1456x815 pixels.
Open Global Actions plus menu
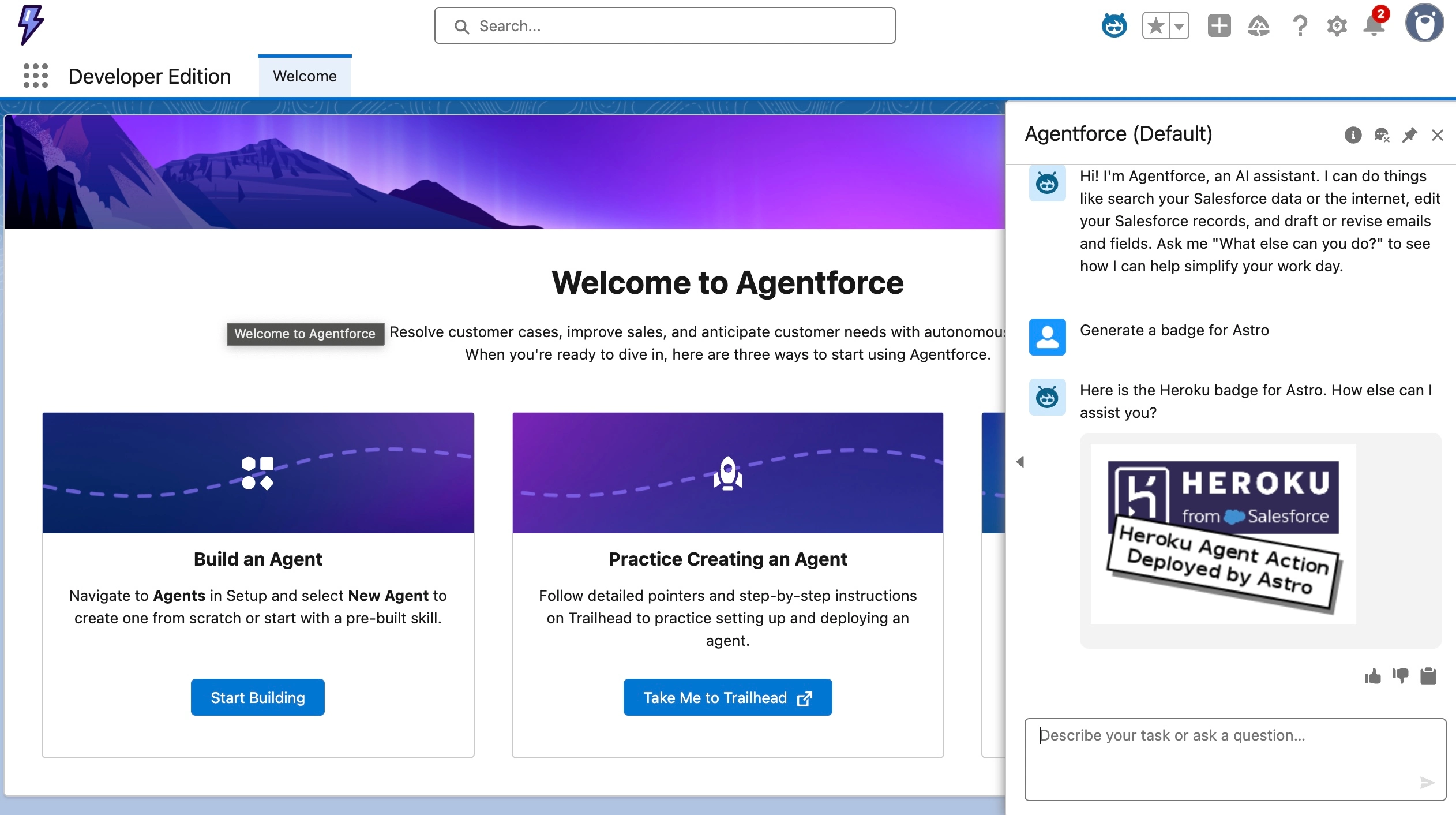tap(1219, 26)
